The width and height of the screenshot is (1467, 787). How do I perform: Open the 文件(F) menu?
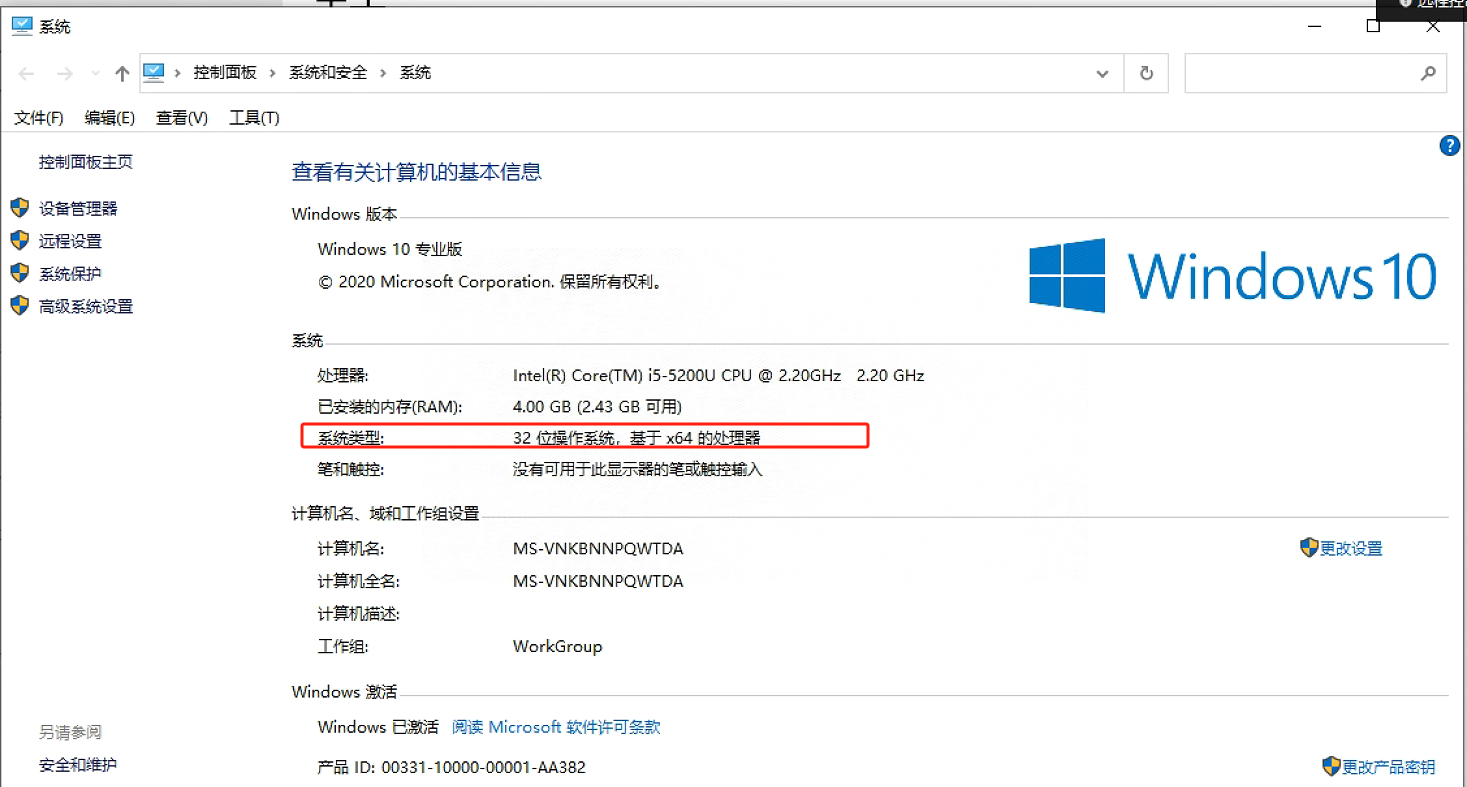tap(39, 118)
